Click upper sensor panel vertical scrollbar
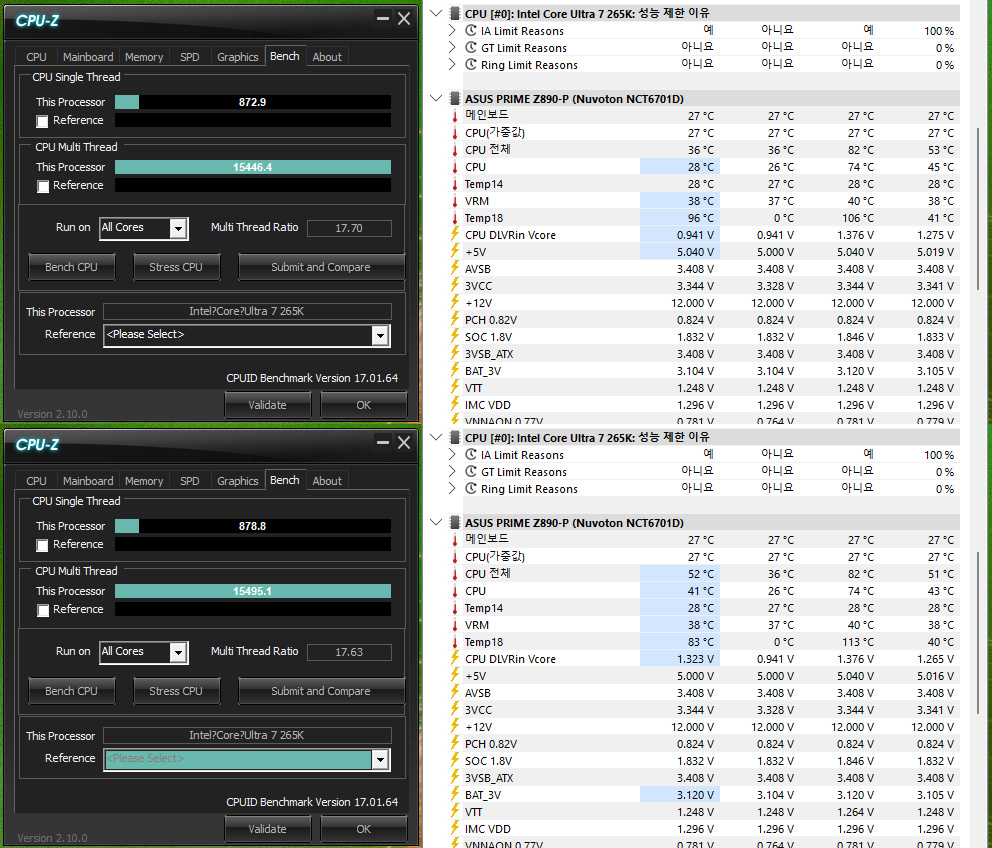 [x=978, y=209]
